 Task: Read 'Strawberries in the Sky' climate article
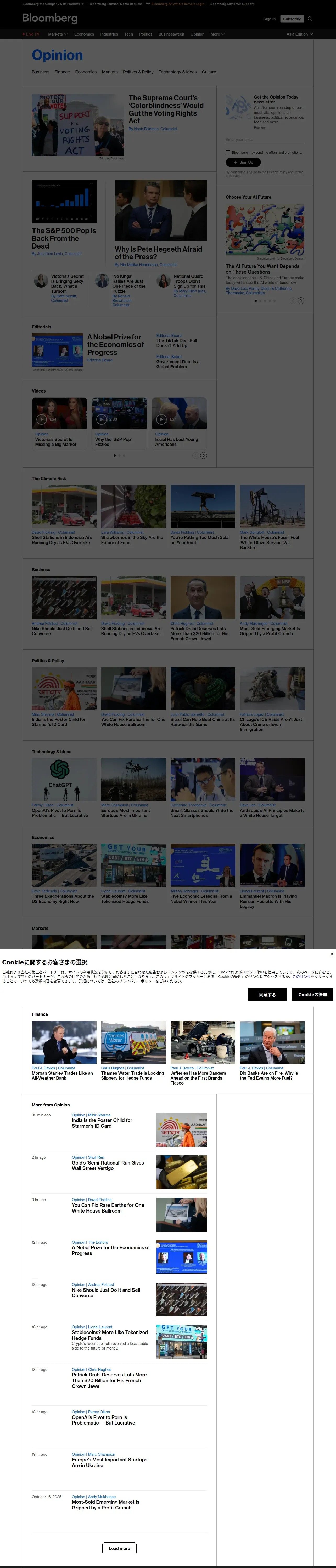[x=132, y=540]
